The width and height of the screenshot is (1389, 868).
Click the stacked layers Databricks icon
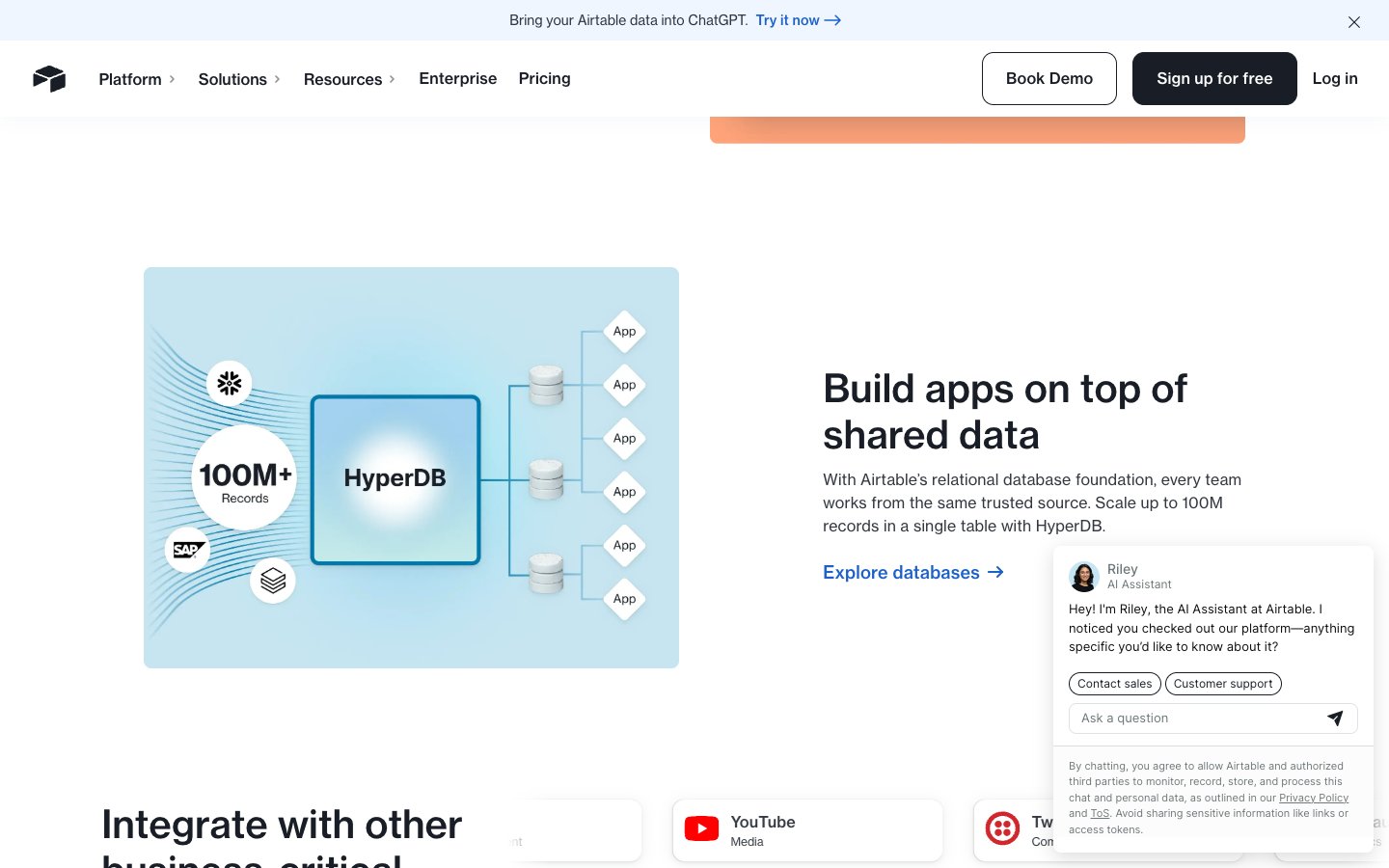point(273,581)
